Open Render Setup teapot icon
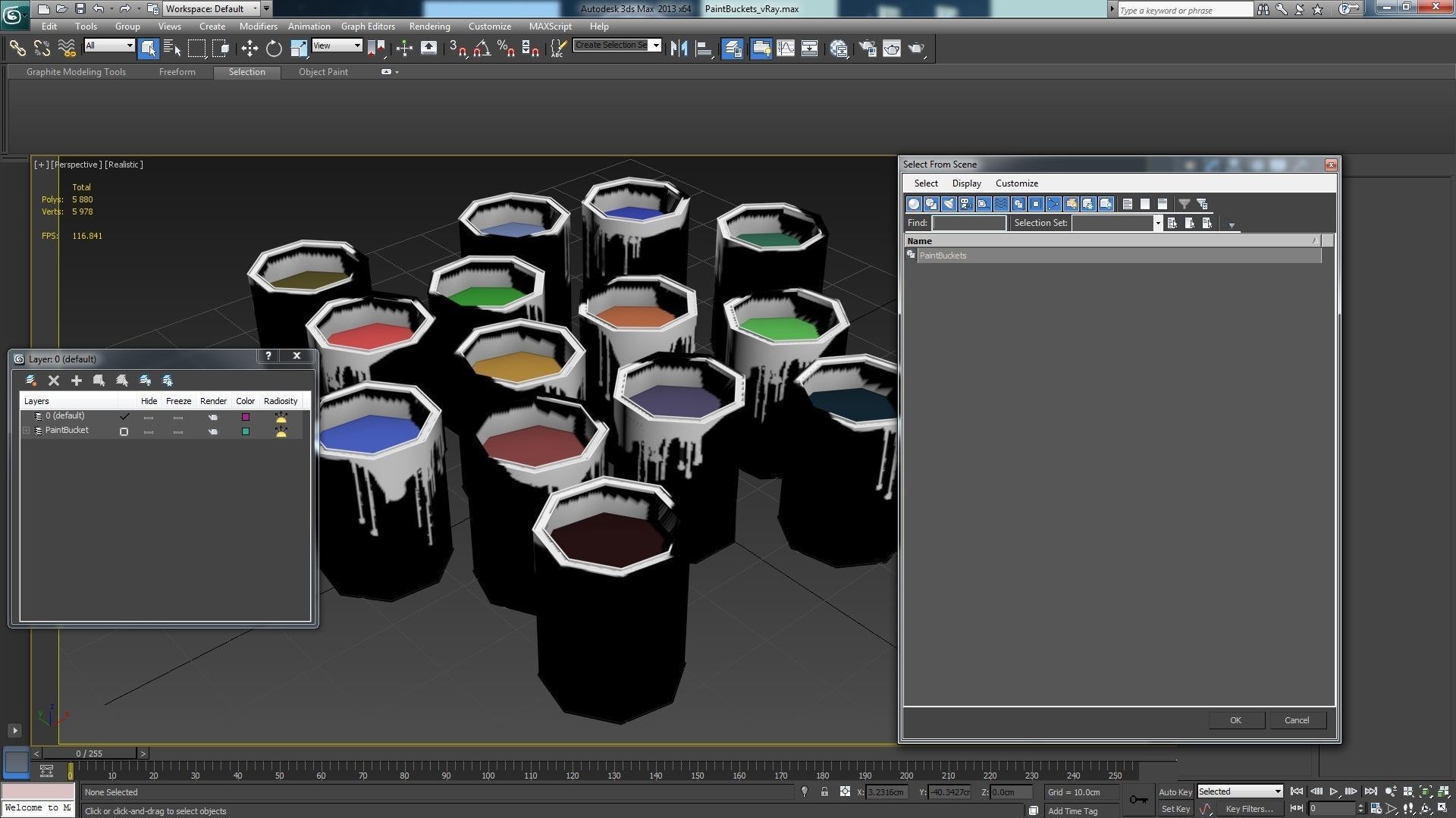1456x818 pixels. click(x=867, y=49)
